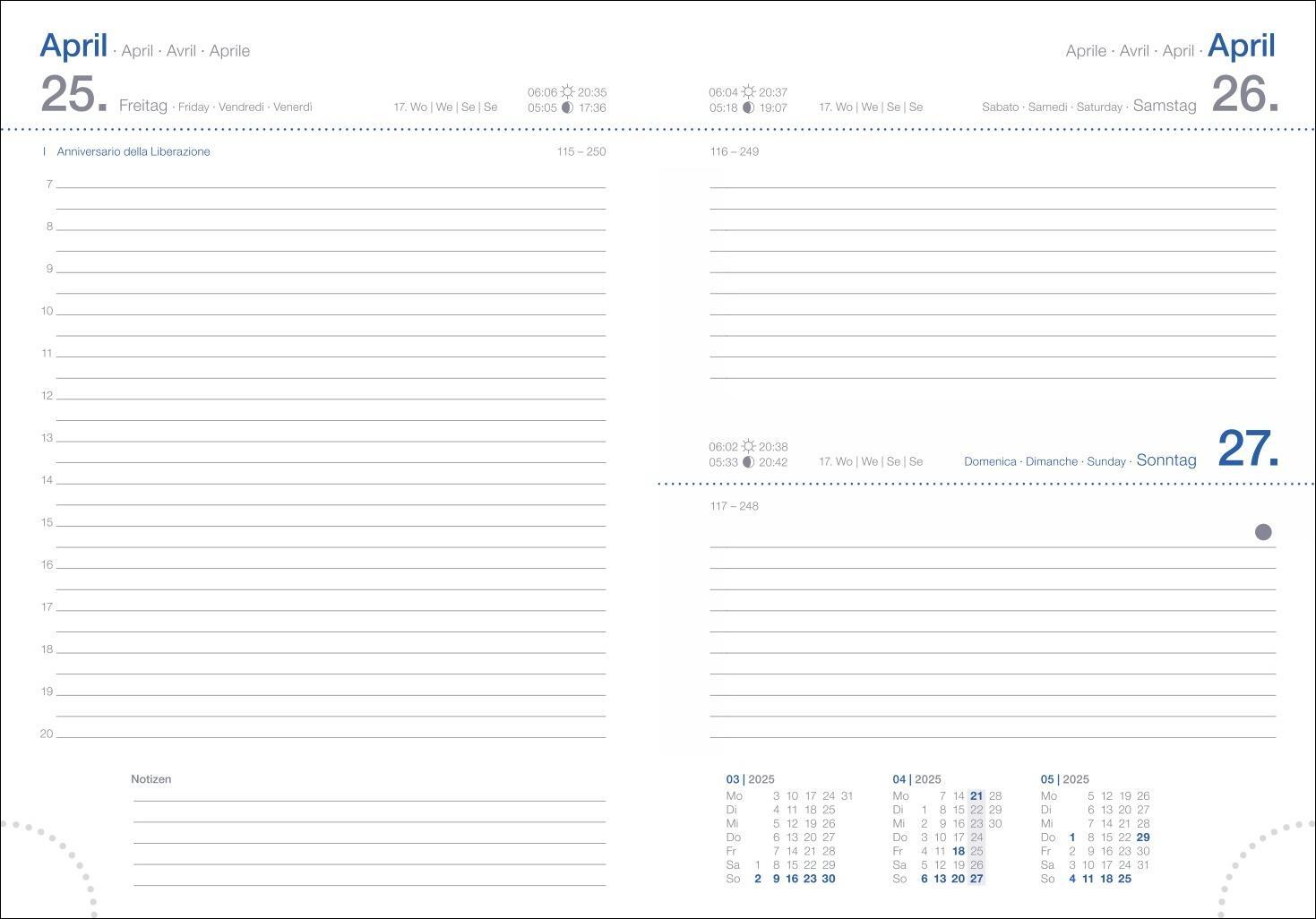This screenshot has width=1316, height=919.
Task: Click the moon icon beside 05:05 moonrise
Action: pos(567,107)
